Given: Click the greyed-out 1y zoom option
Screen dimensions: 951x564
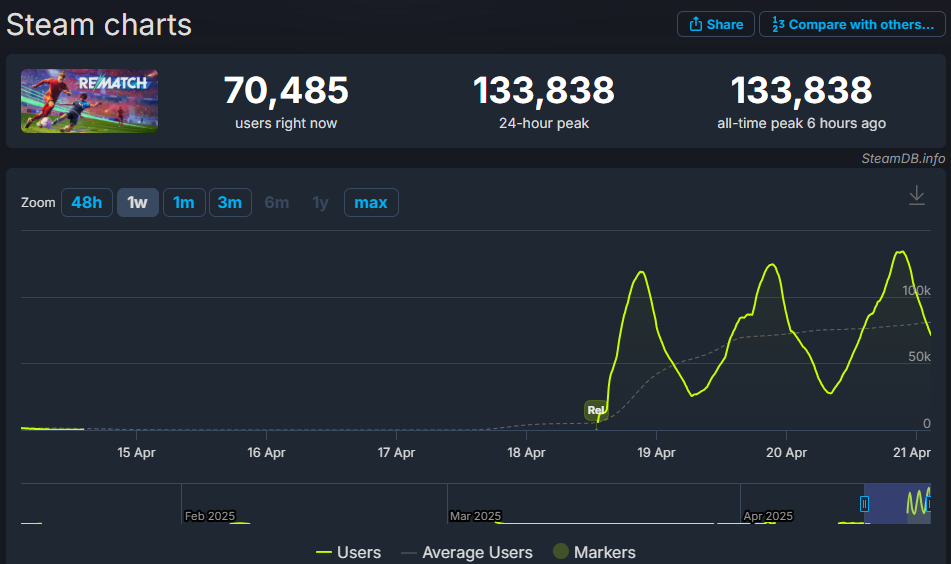Looking at the screenshot, I should 320,203.
